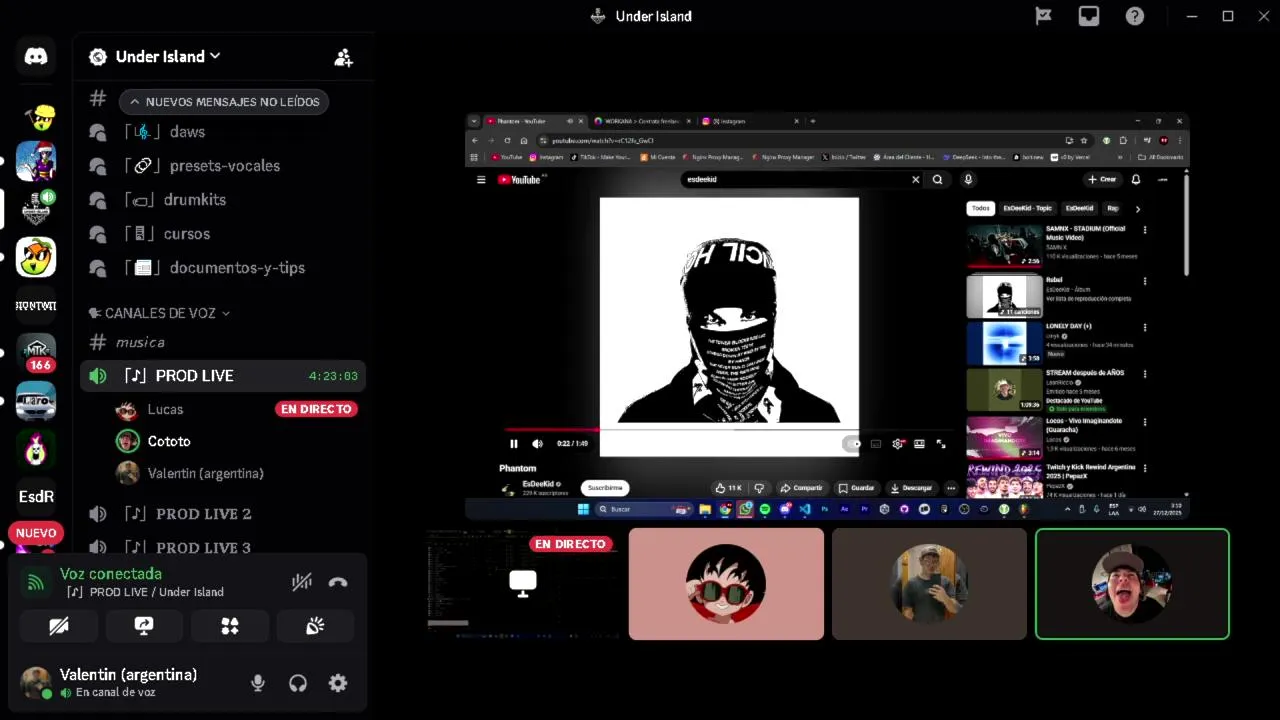The width and height of the screenshot is (1280, 720).
Task: Click fullscreen icon of streamed YouTube player
Action: point(941,444)
